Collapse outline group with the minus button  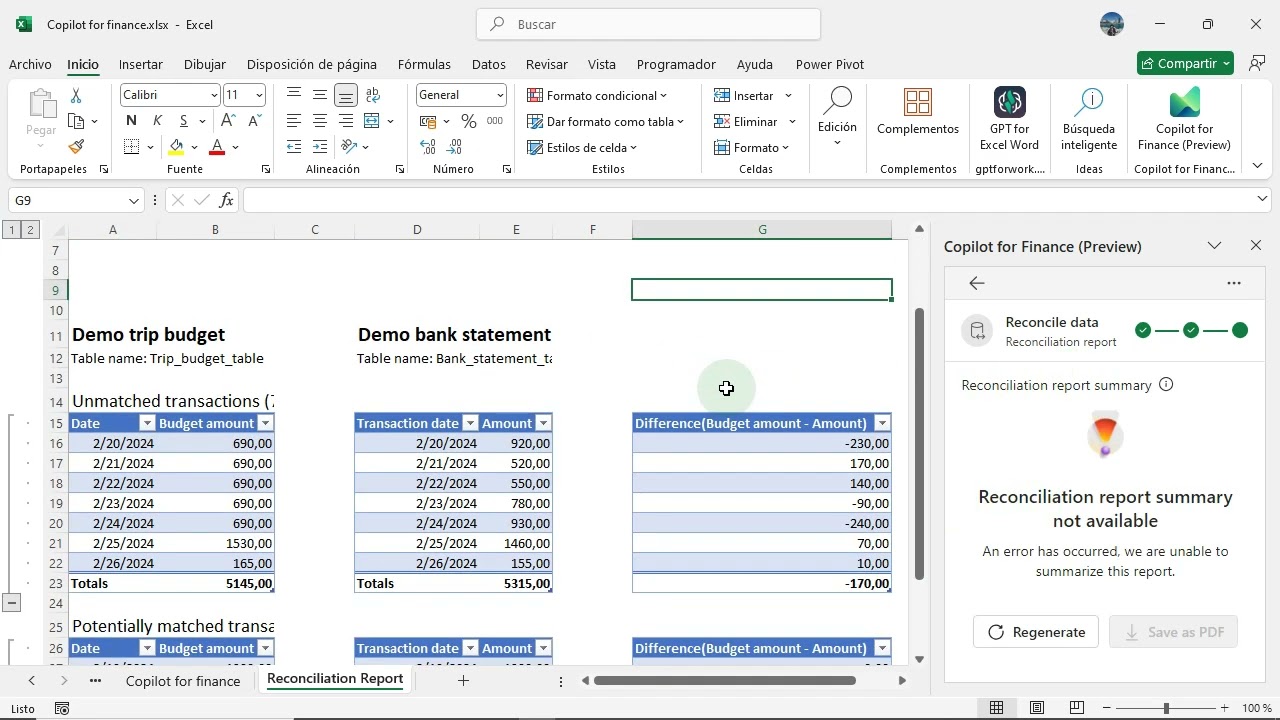pos(12,602)
